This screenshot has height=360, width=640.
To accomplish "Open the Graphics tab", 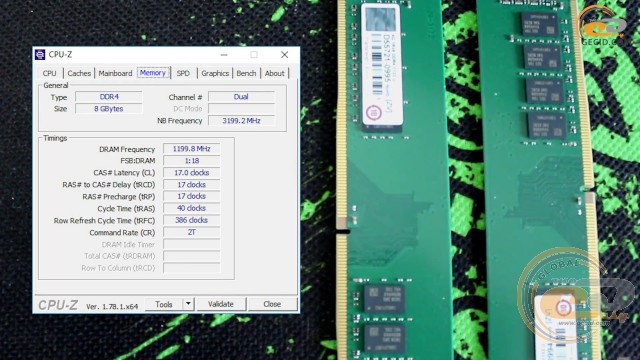I will click(215, 73).
